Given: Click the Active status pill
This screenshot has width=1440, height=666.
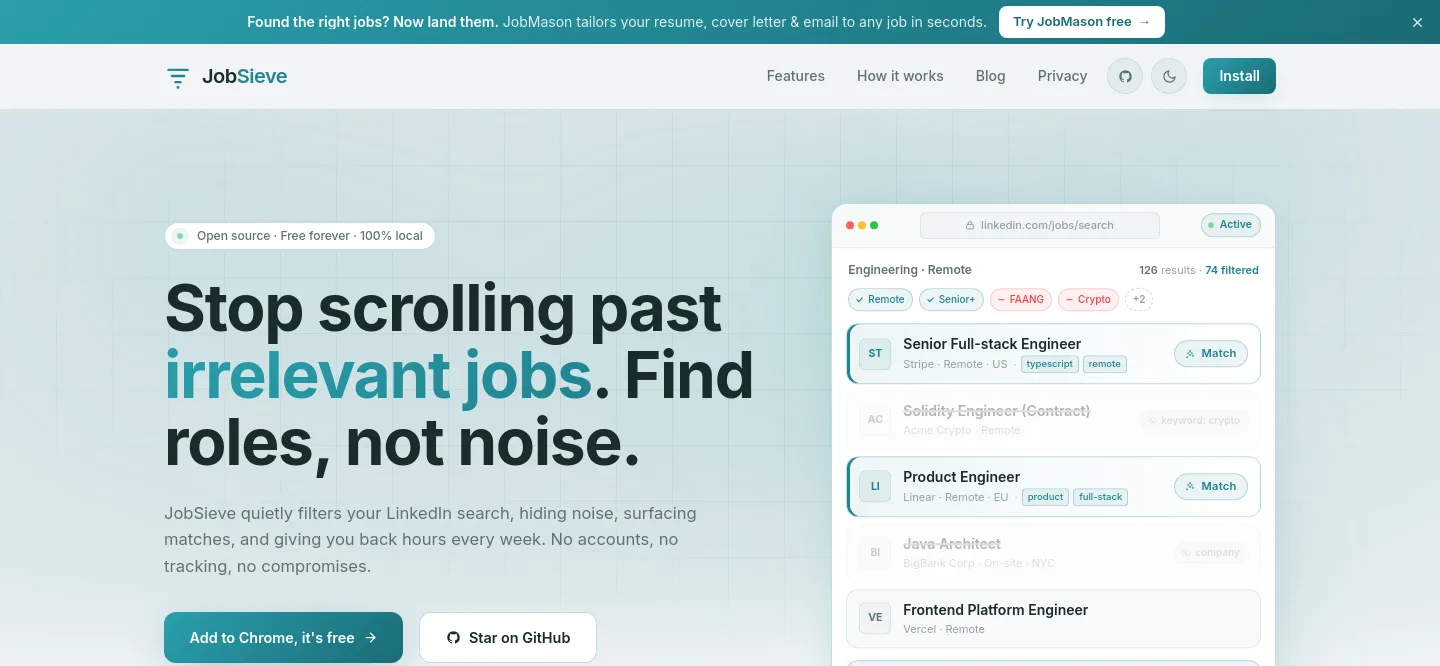Looking at the screenshot, I should coord(1230,225).
